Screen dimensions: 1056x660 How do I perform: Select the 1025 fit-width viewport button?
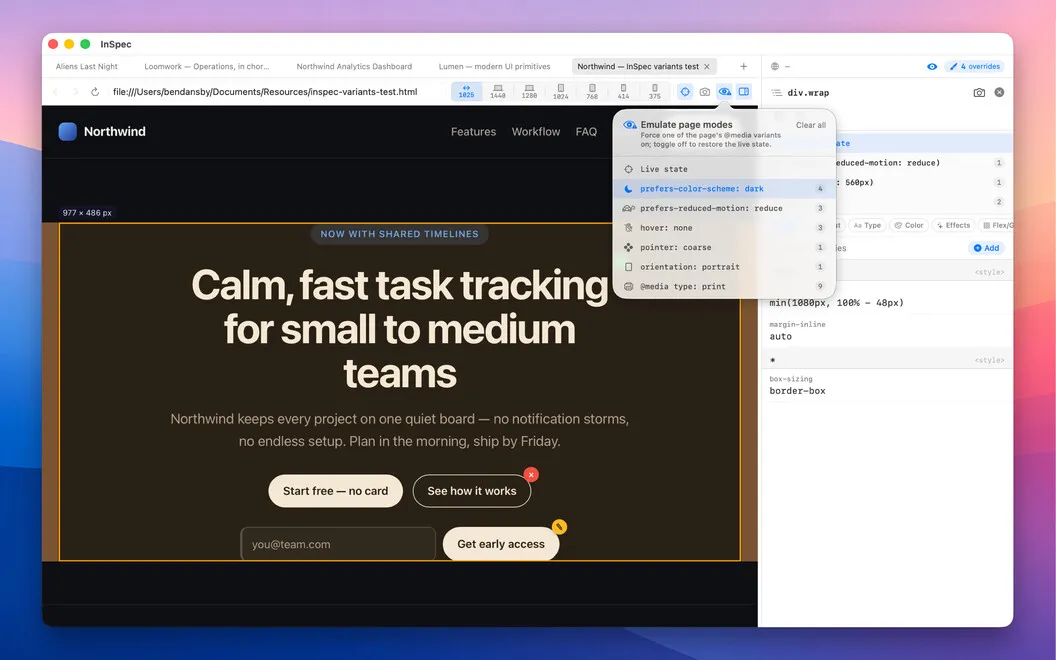coord(466,92)
